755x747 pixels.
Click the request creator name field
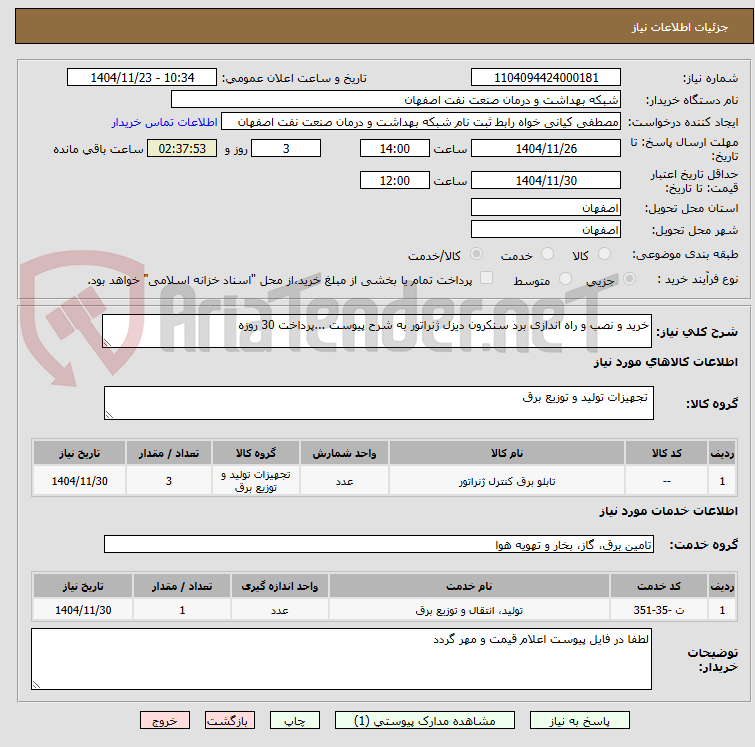(421, 122)
